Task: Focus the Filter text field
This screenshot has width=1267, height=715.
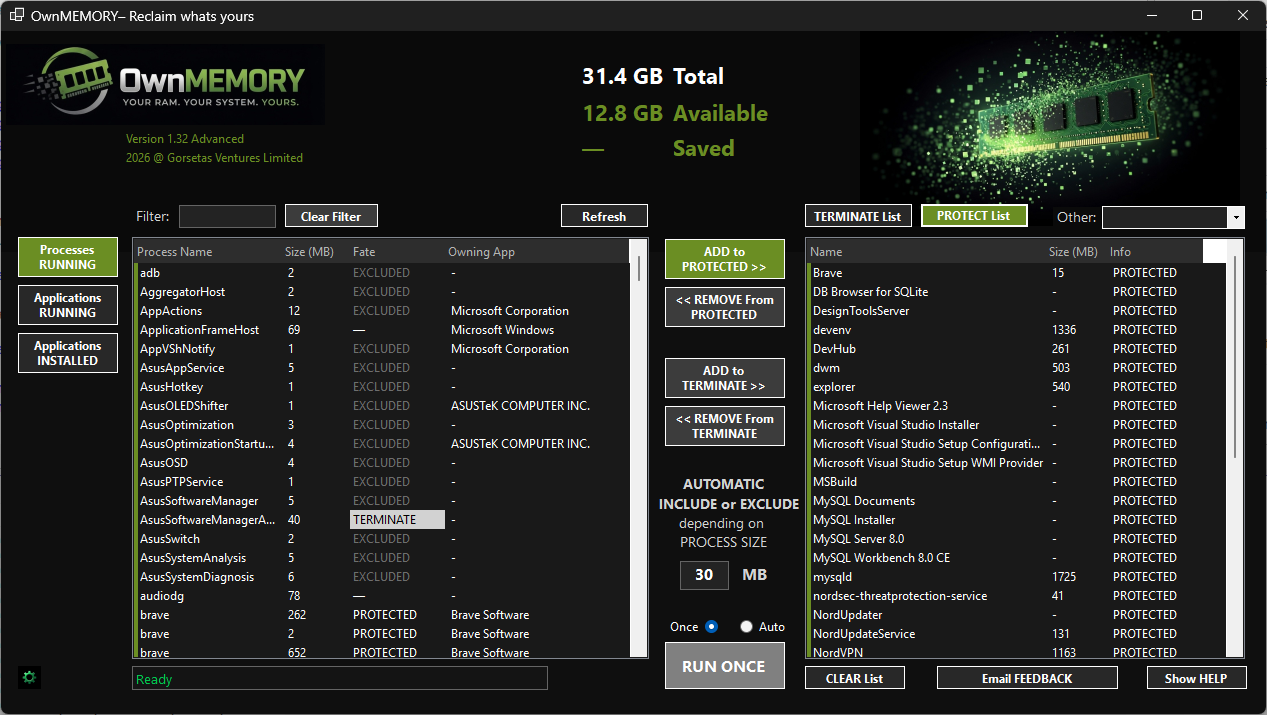Action: 227,216
